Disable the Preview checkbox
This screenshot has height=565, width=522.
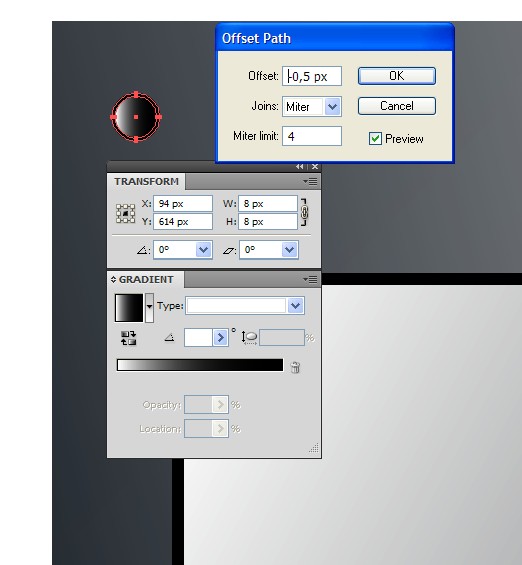coord(375,139)
